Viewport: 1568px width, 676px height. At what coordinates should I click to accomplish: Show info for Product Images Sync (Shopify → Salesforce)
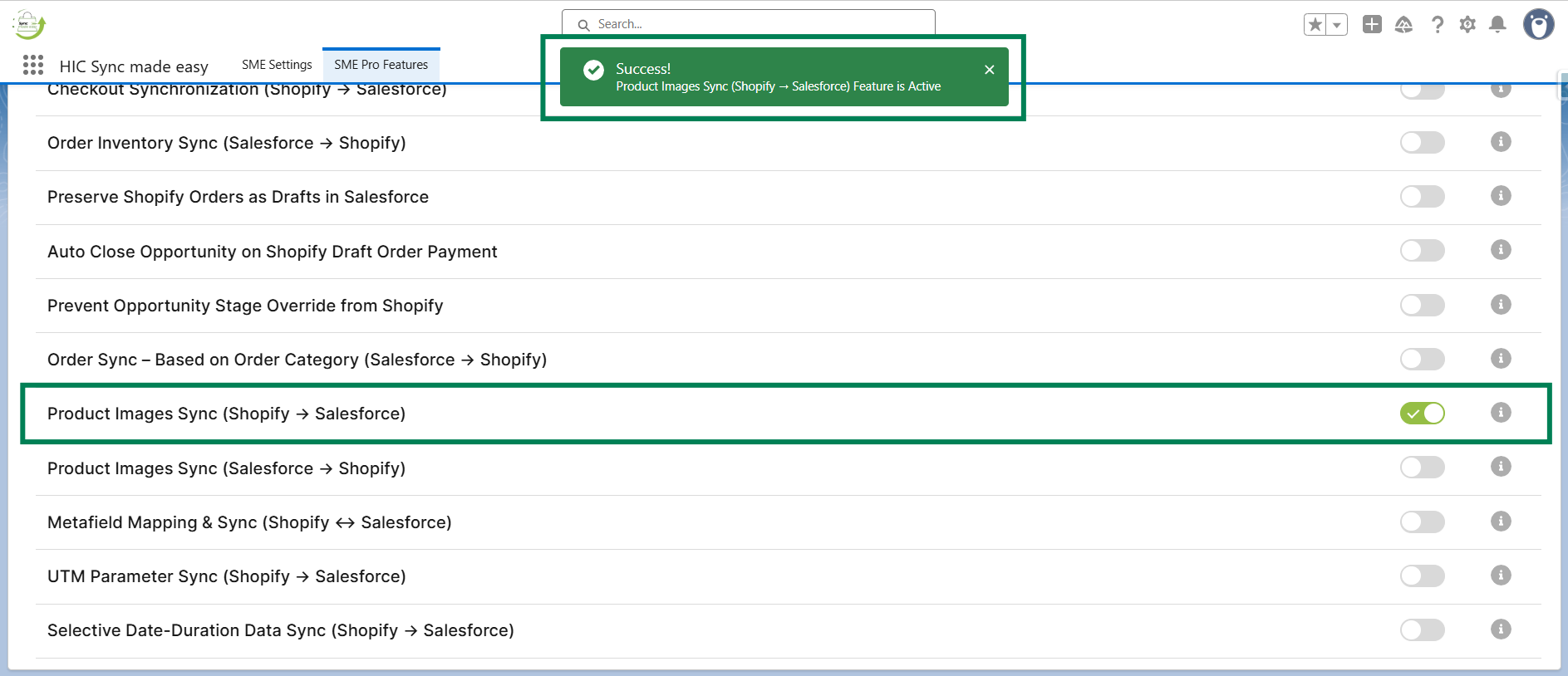tap(1501, 412)
